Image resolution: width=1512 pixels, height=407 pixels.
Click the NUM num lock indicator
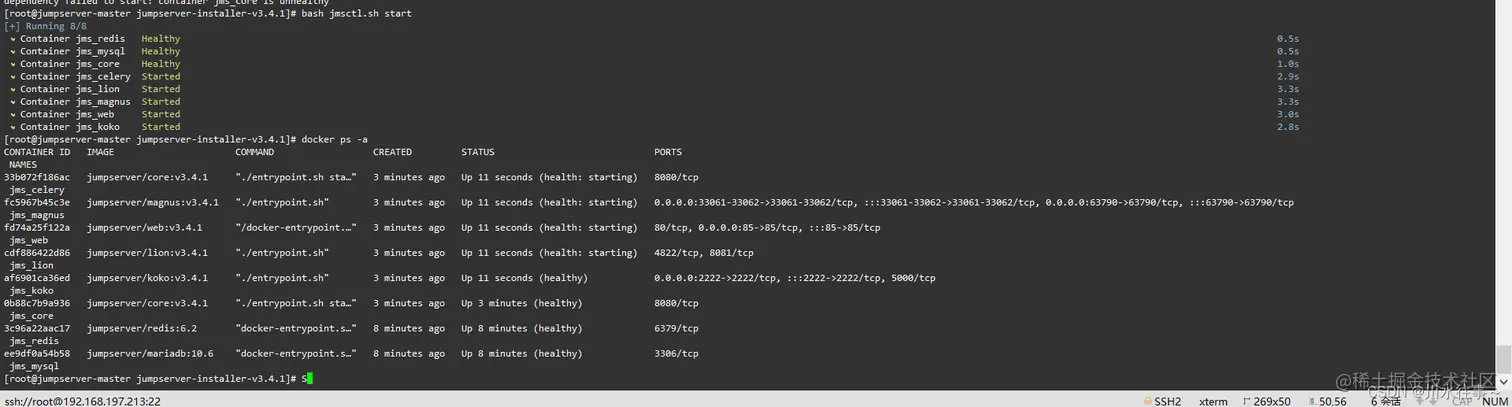point(1492,401)
